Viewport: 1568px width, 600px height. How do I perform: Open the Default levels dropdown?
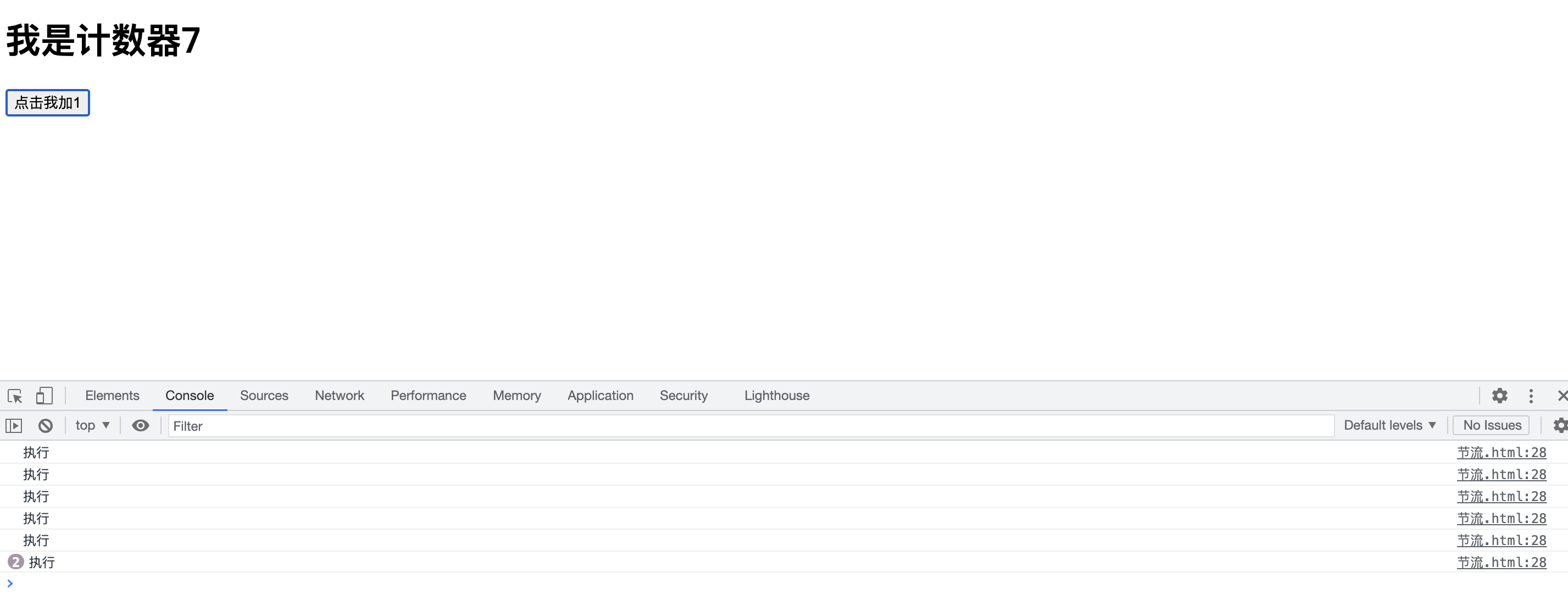coord(1389,425)
